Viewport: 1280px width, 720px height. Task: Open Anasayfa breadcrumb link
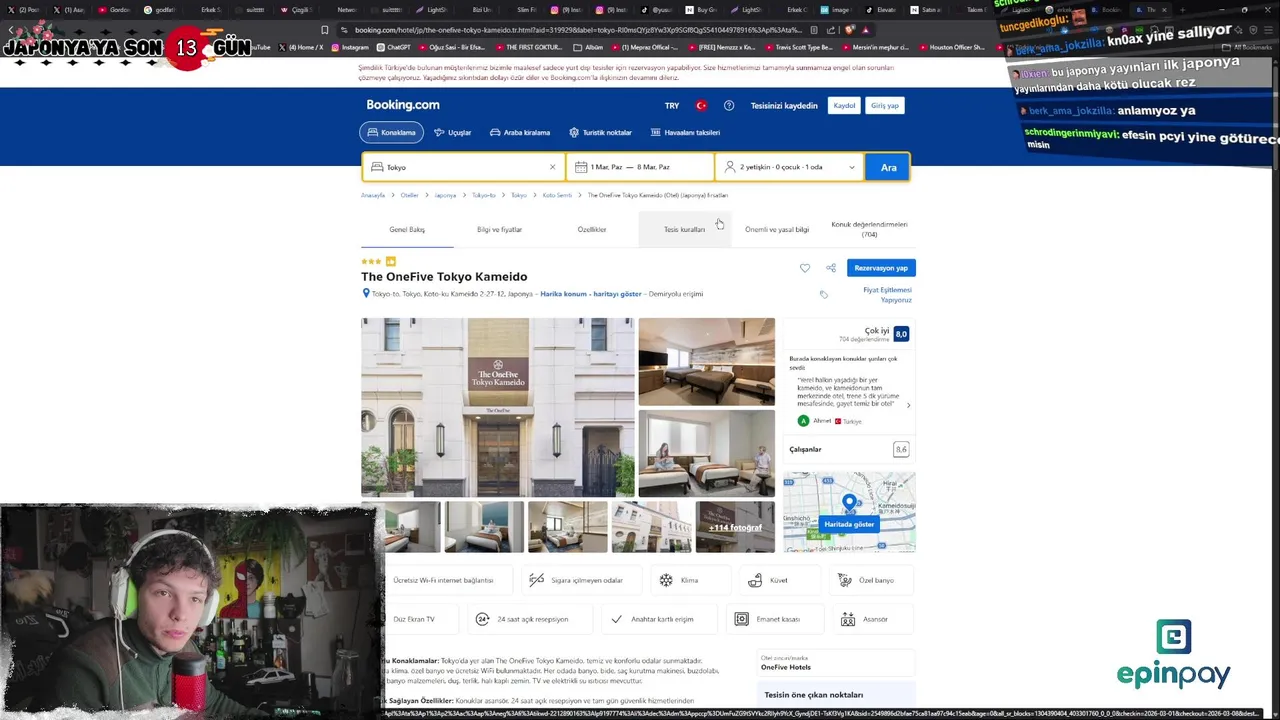pos(373,195)
